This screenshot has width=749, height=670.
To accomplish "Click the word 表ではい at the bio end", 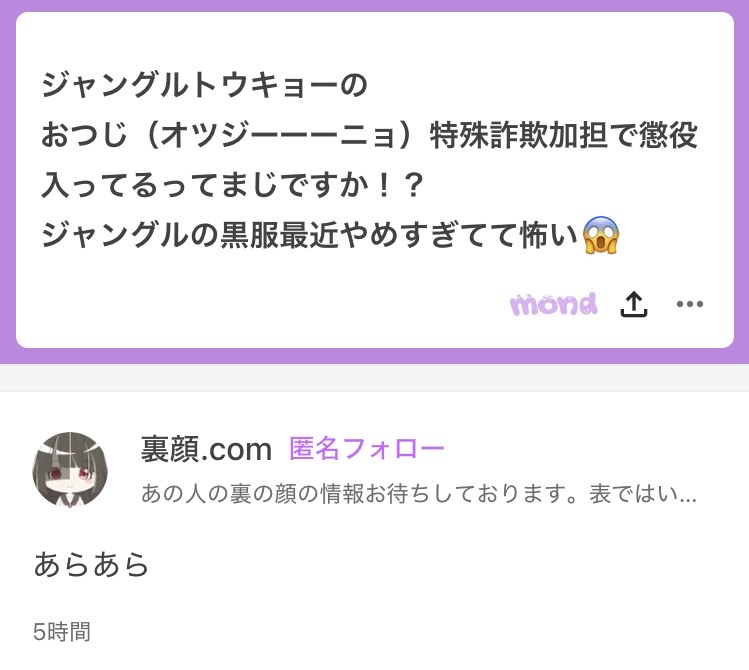I will pyautogui.click(x=633, y=494).
